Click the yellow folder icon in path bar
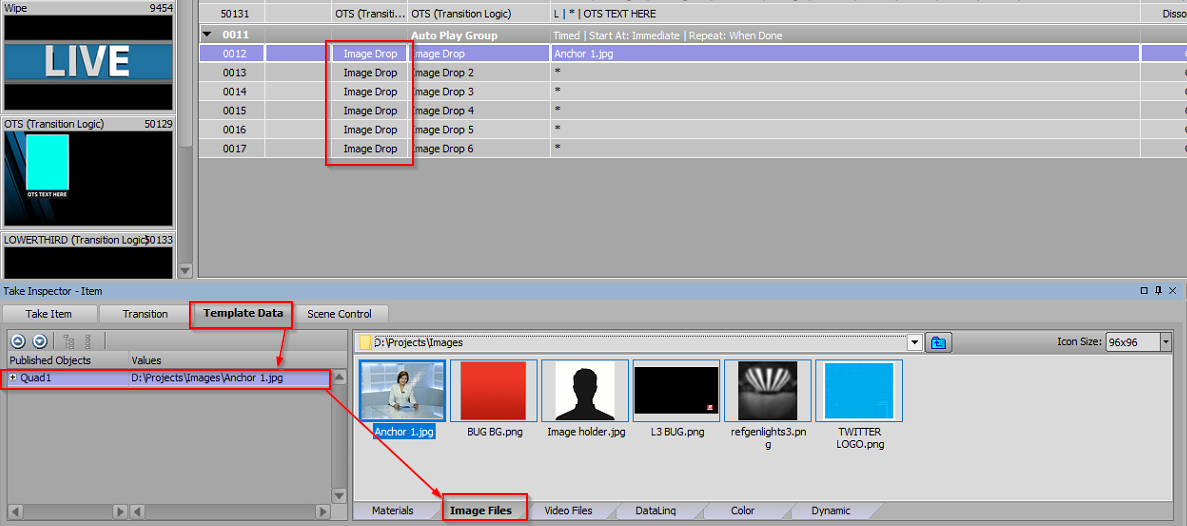1187x526 pixels. [365, 343]
